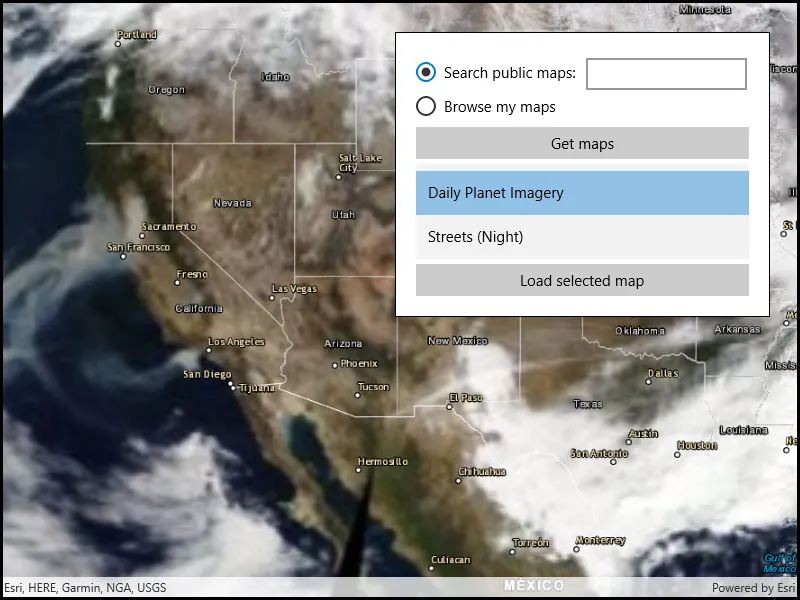The height and width of the screenshot is (600, 800).
Task: Click the Chihuahua city label
Action: (x=482, y=471)
